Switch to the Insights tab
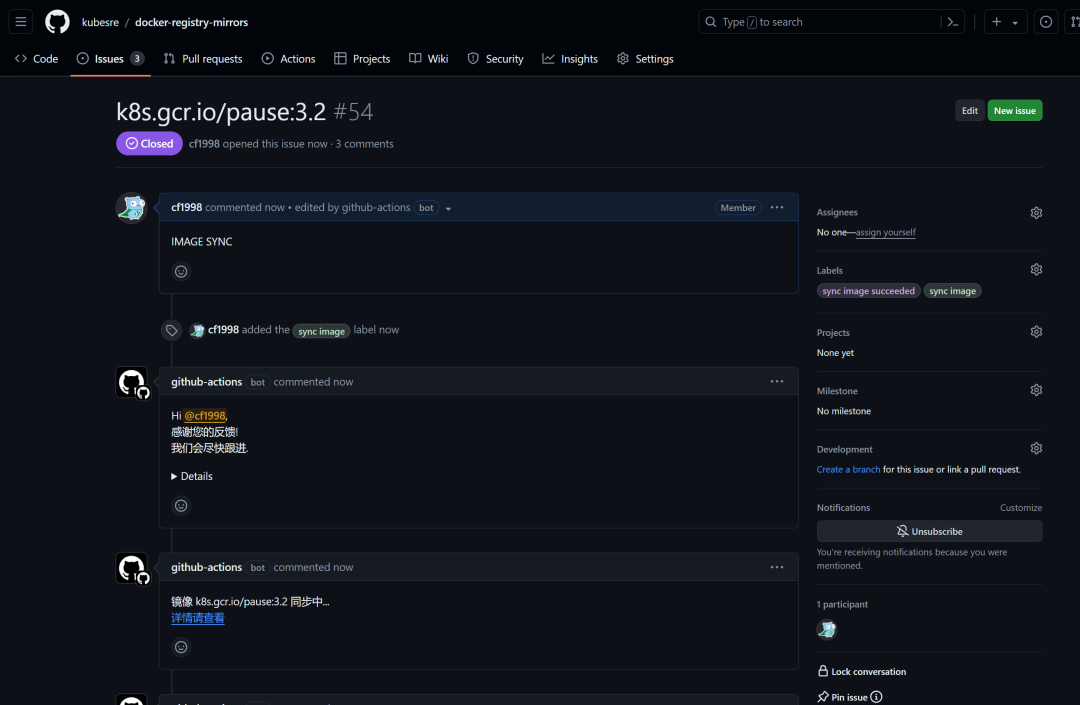Image resolution: width=1080 pixels, height=705 pixels. [570, 59]
